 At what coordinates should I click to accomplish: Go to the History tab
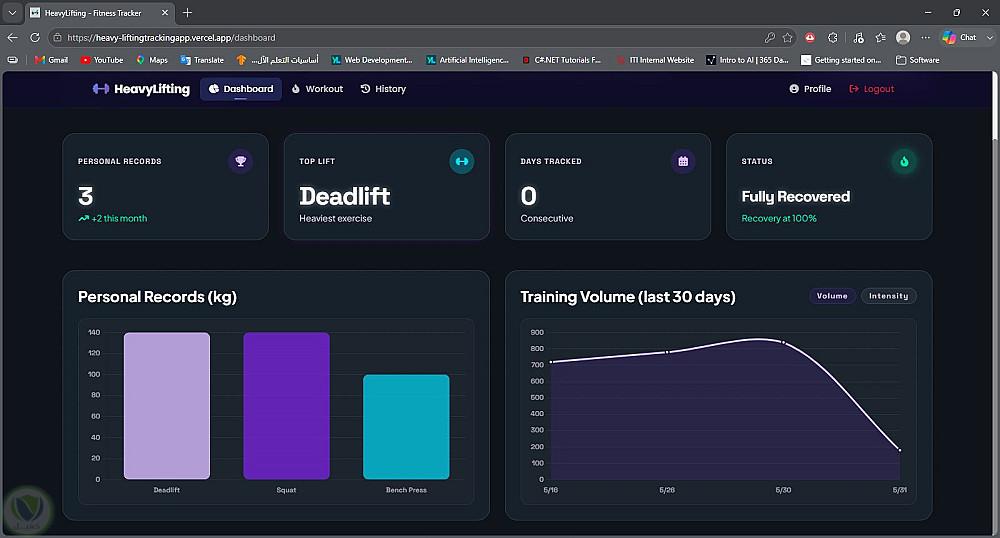pyautogui.click(x=383, y=89)
